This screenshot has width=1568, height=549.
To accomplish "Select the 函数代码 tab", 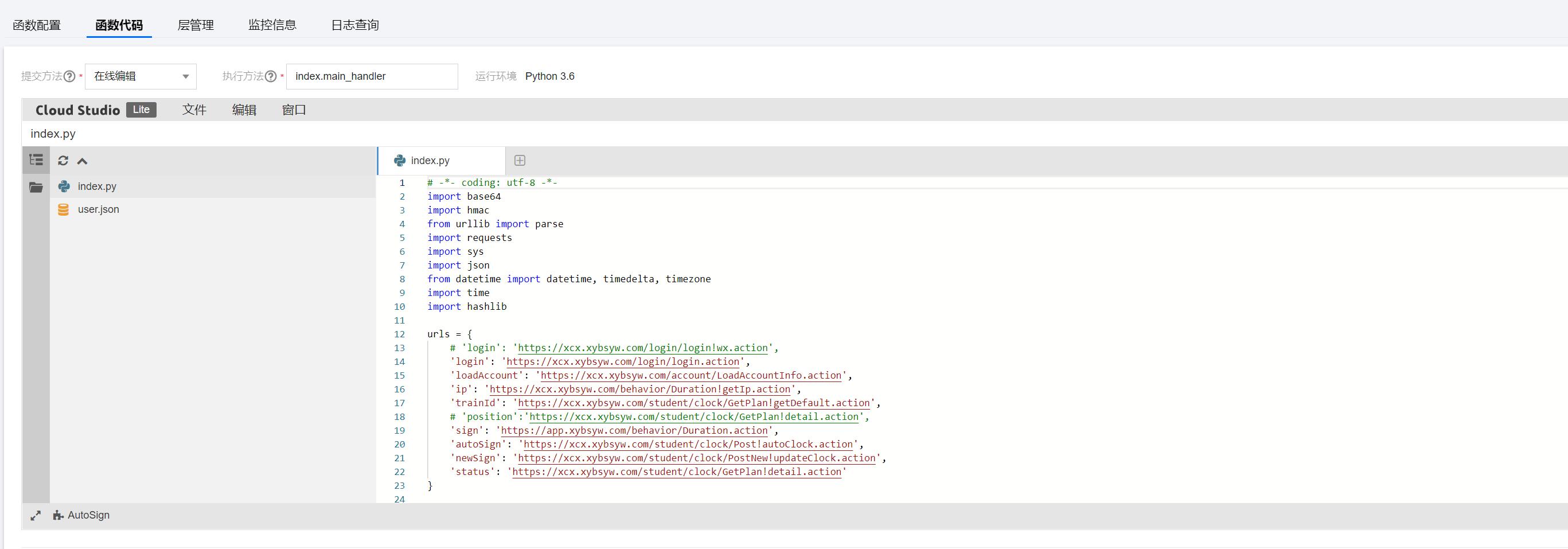I will 119,25.
